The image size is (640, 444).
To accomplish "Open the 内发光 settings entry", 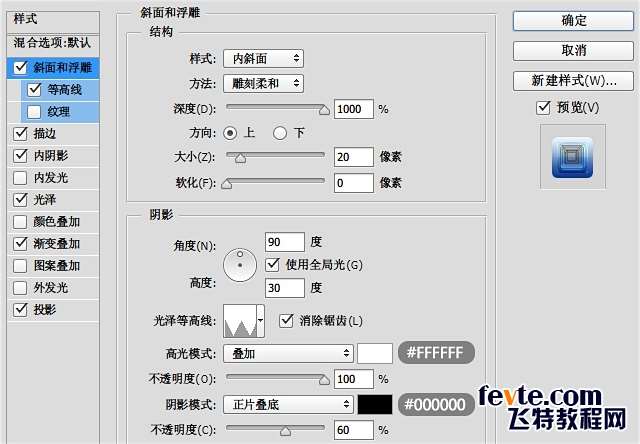I will pos(51,178).
